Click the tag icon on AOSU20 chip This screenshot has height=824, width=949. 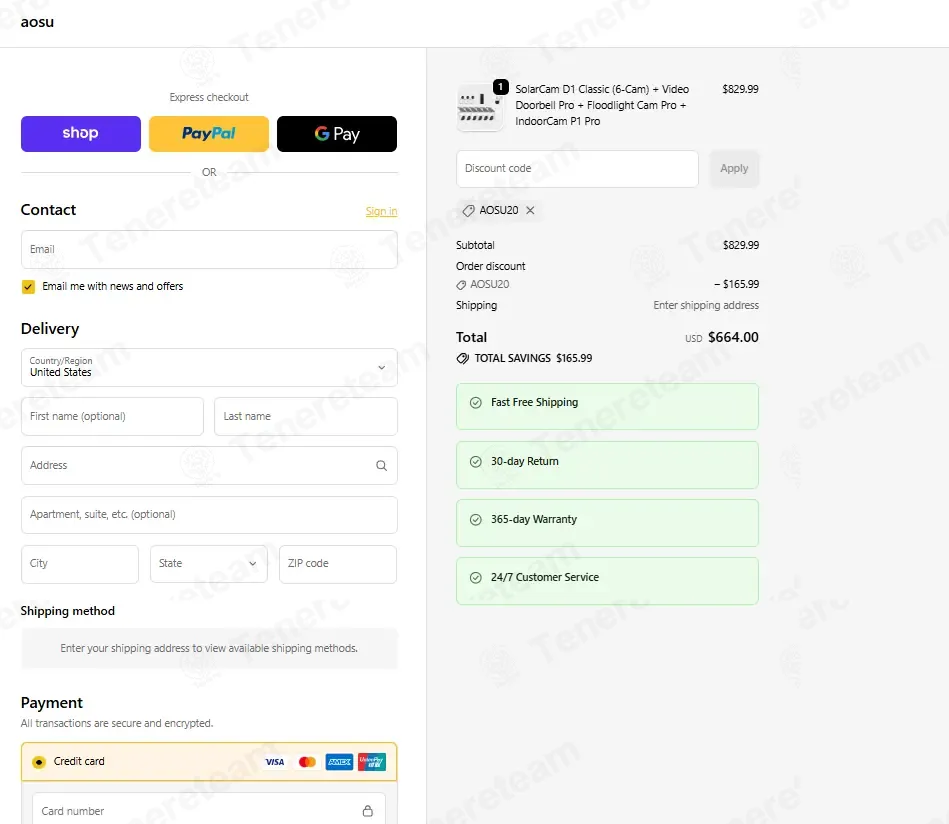(x=468, y=211)
